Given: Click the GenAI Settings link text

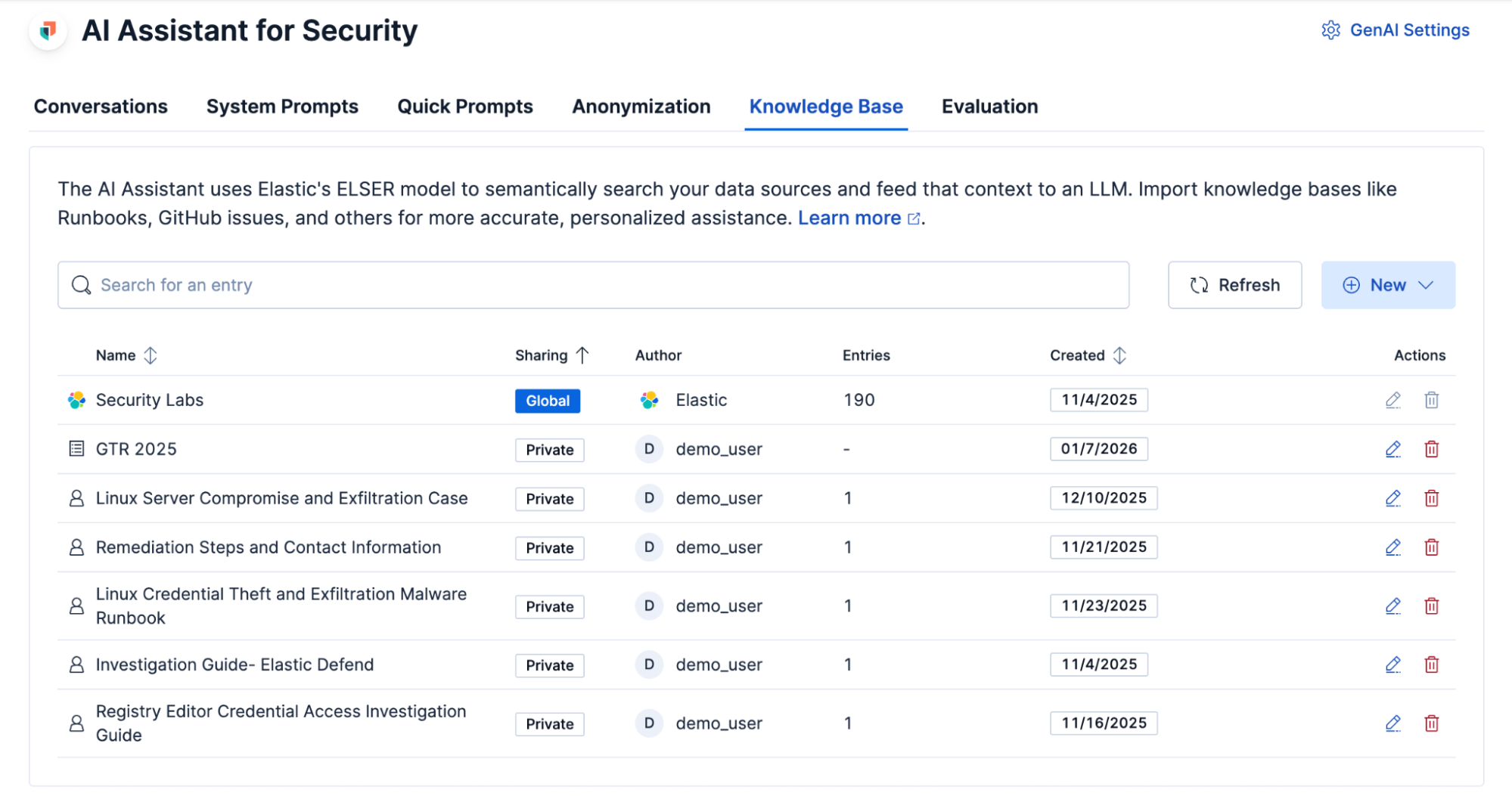Looking at the screenshot, I should click(1409, 30).
